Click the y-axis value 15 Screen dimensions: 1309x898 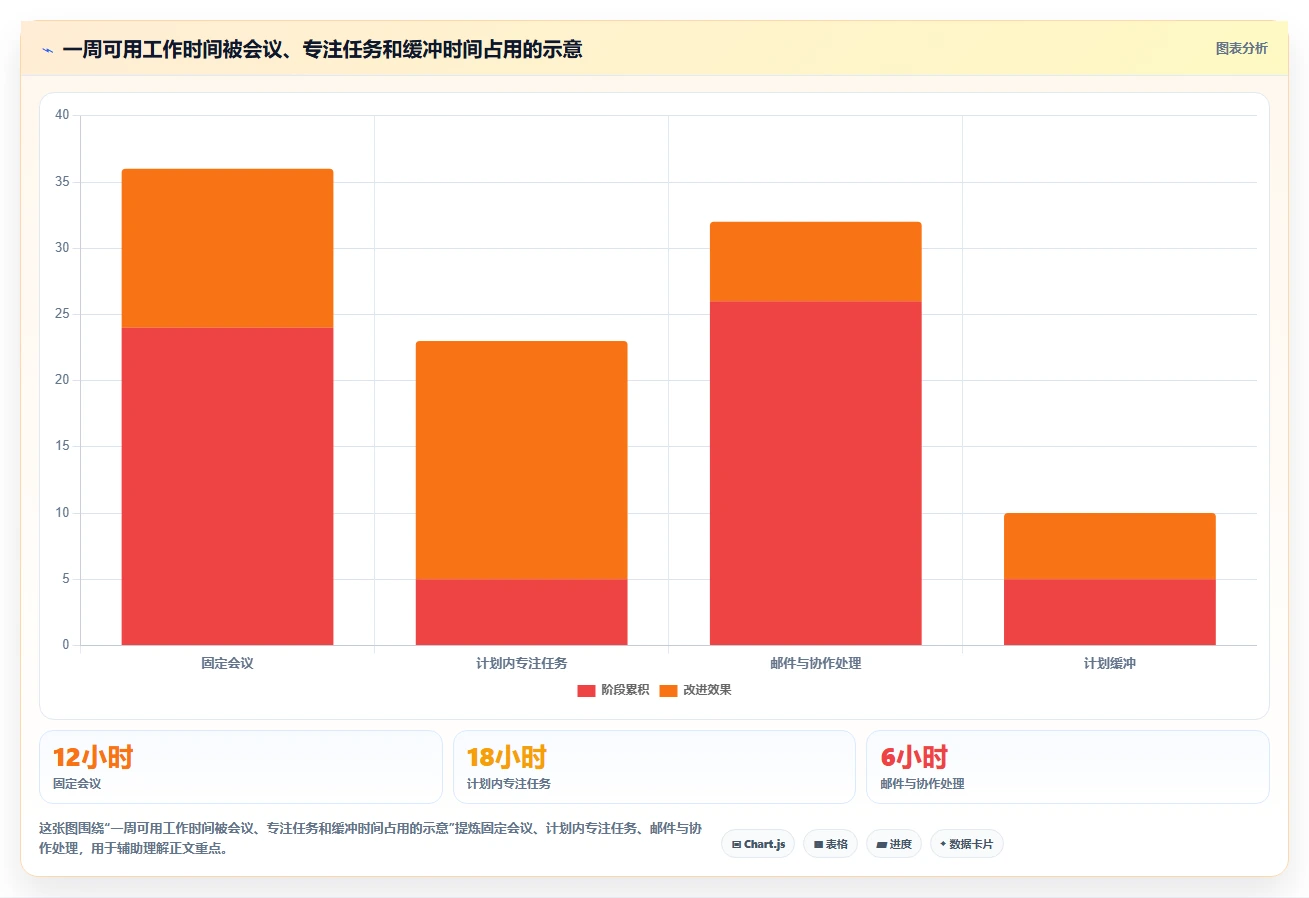pos(62,446)
